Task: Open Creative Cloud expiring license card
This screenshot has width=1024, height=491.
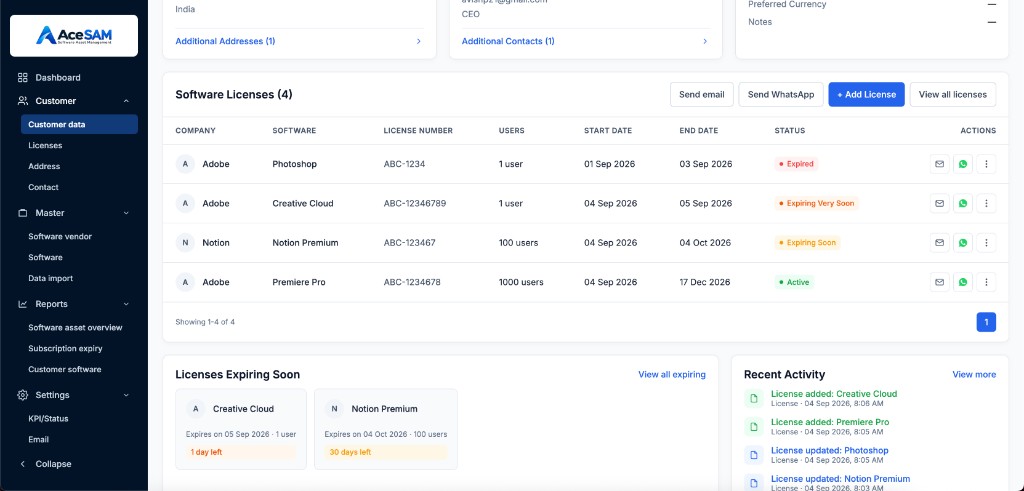Action: [x=241, y=429]
